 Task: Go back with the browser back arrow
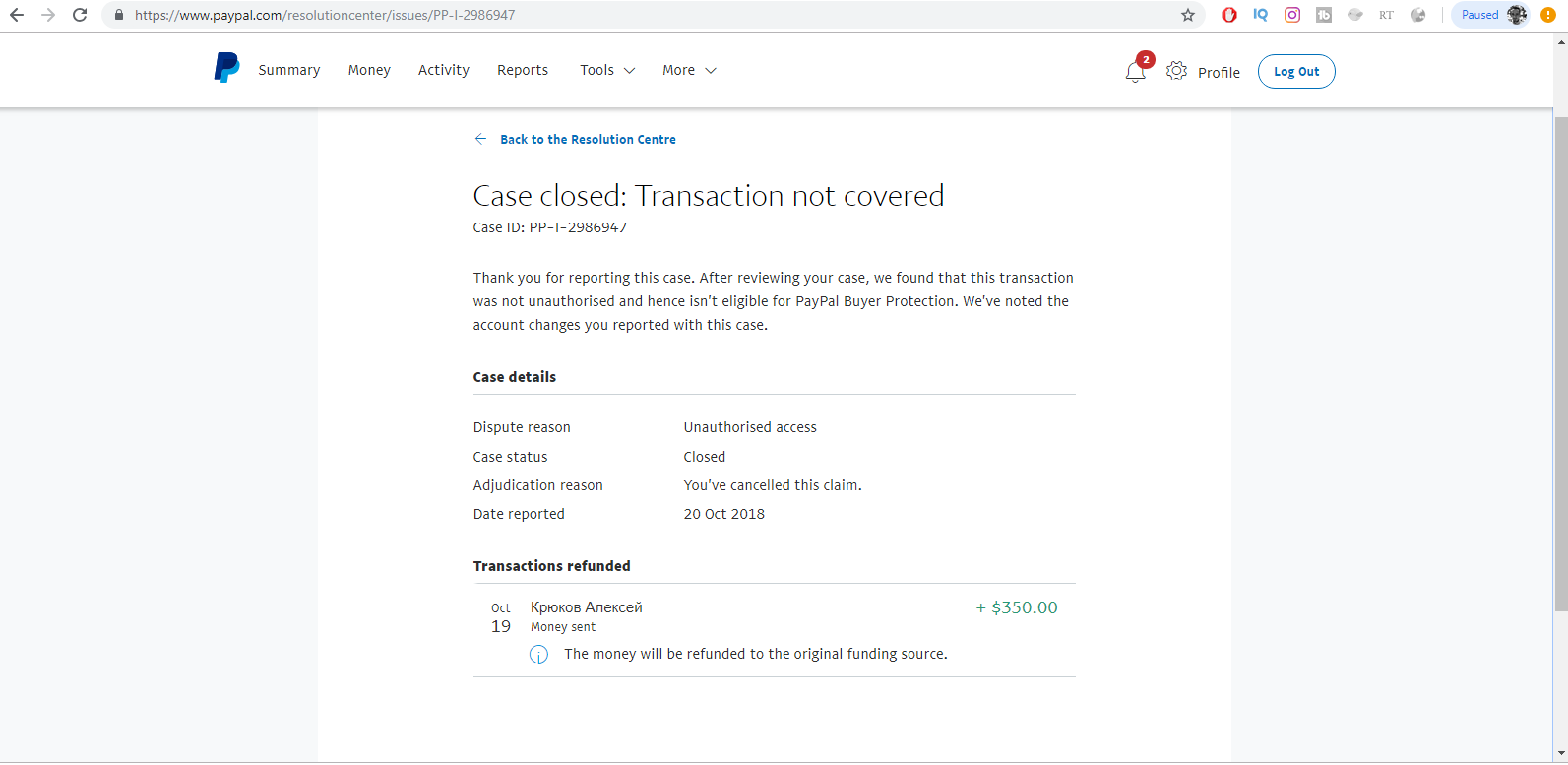17,15
